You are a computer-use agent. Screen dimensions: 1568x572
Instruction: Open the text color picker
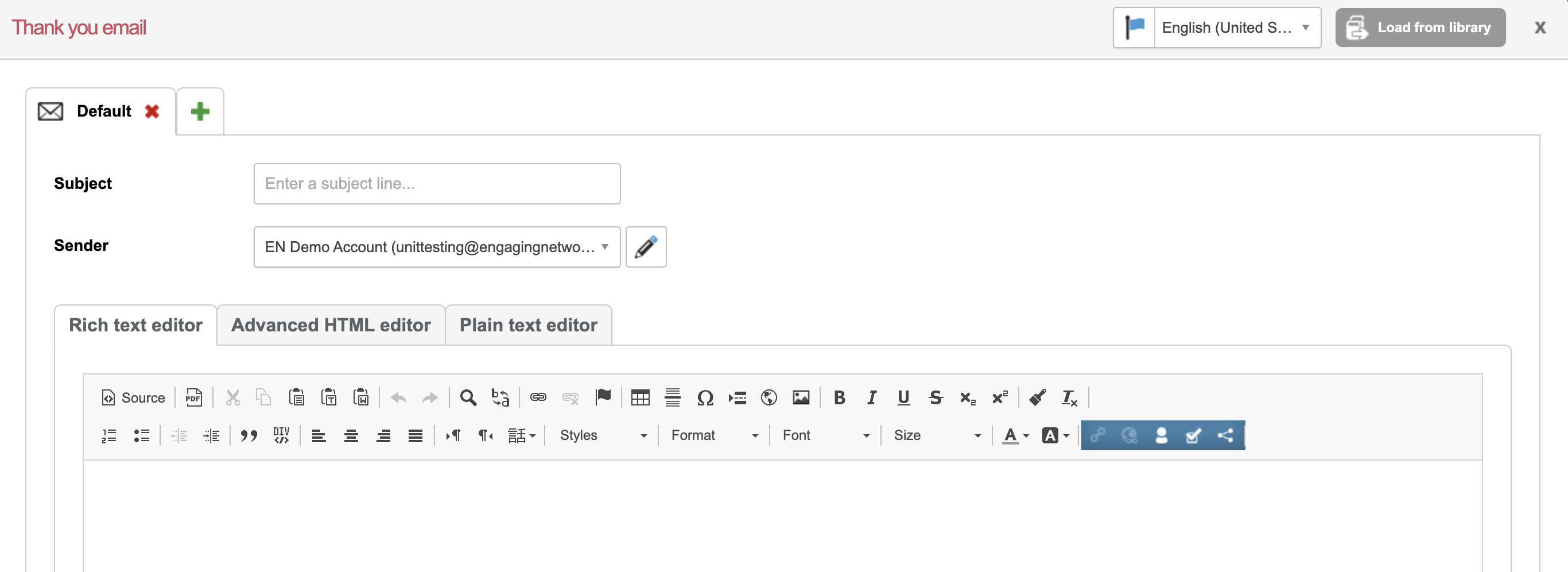1015,435
